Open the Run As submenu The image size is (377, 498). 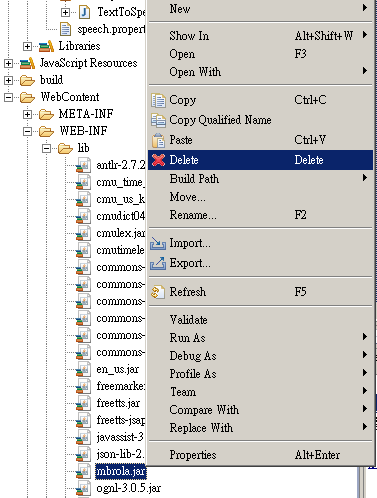pos(260,338)
